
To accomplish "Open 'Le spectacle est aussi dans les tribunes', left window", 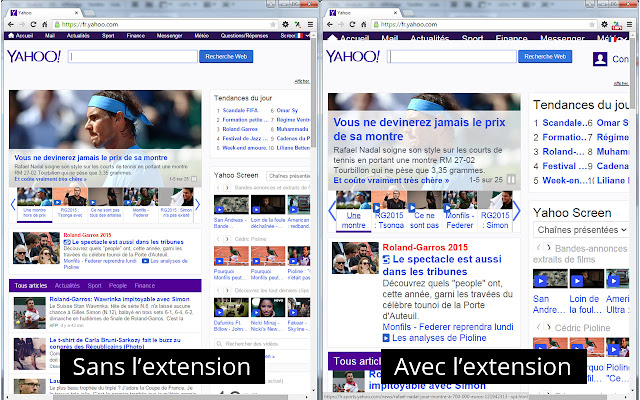I will click(x=127, y=242).
